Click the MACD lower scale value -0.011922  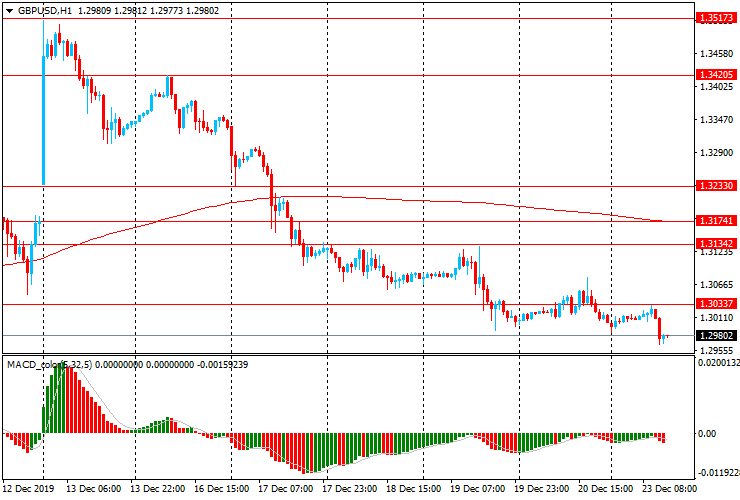click(719, 473)
